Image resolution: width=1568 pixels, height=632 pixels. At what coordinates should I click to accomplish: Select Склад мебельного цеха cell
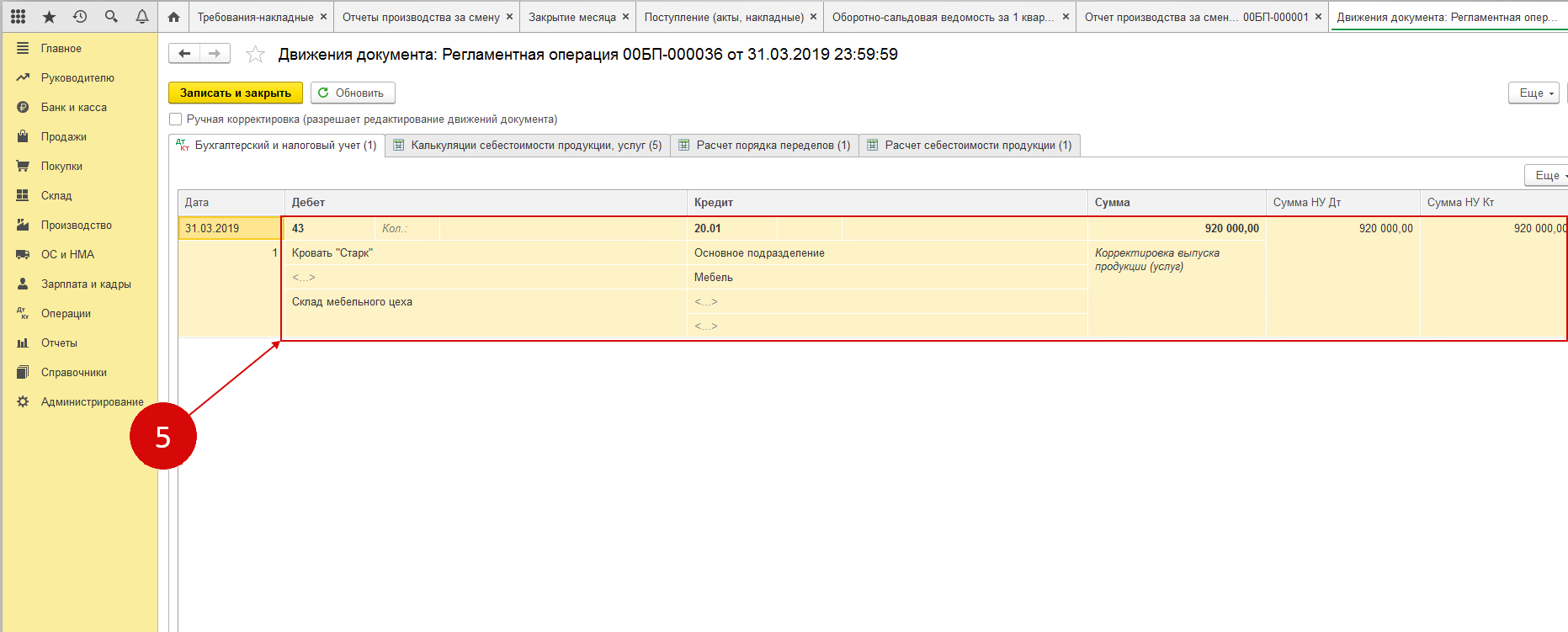pos(486,302)
